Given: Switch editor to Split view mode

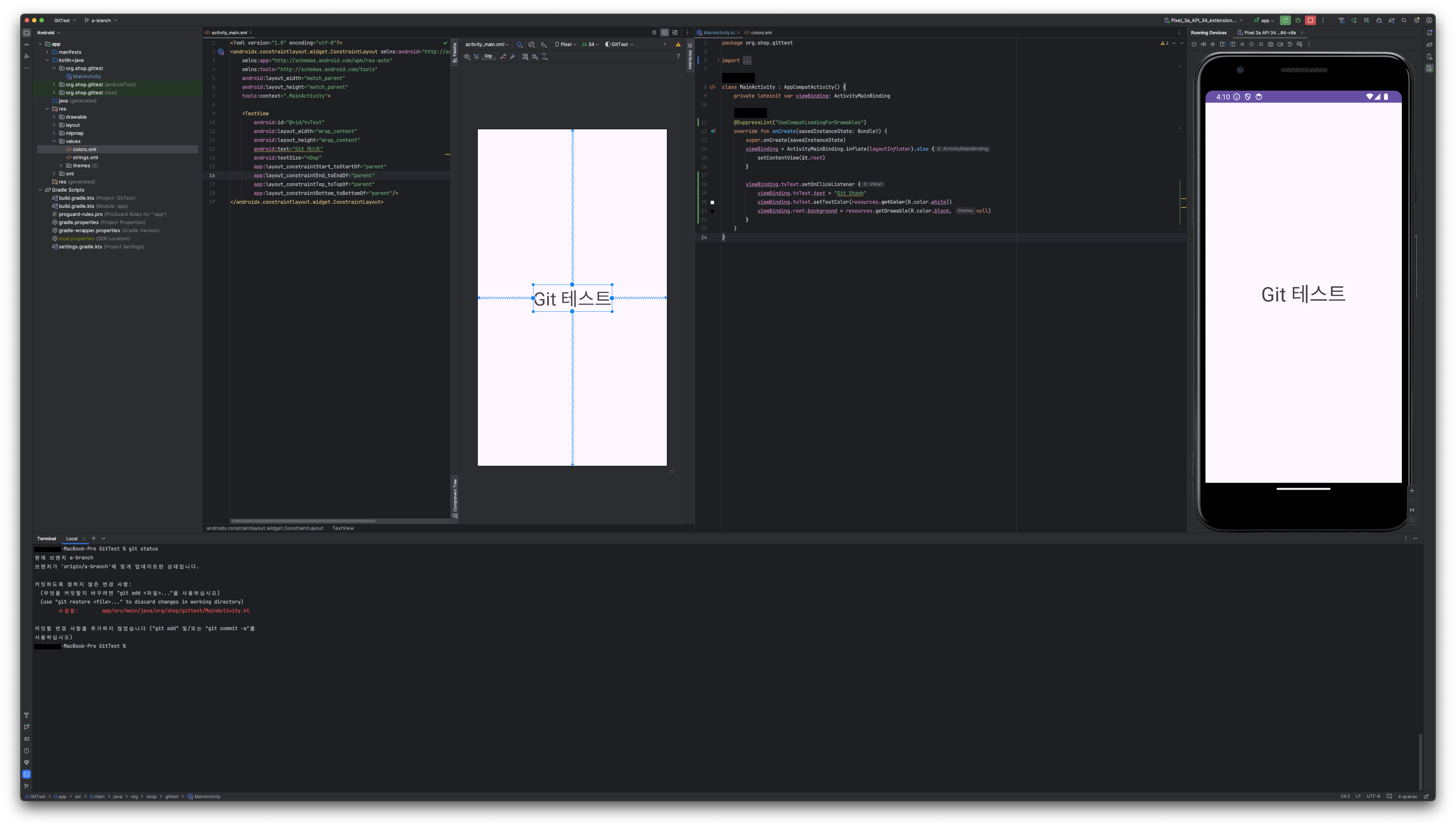Looking at the screenshot, I should pos(664,32).
